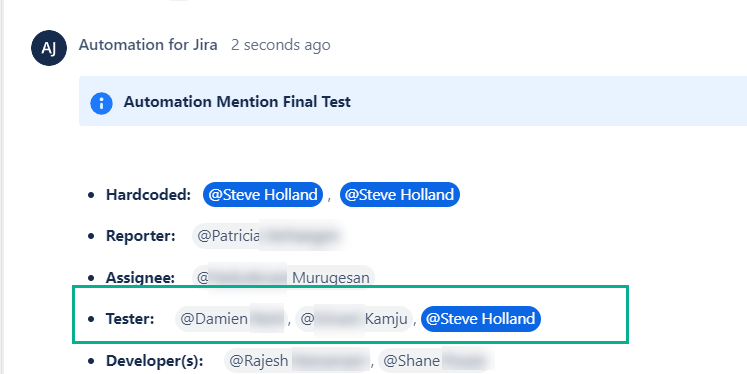Open the Automation for Jira author name

click(x=148, y=45)
